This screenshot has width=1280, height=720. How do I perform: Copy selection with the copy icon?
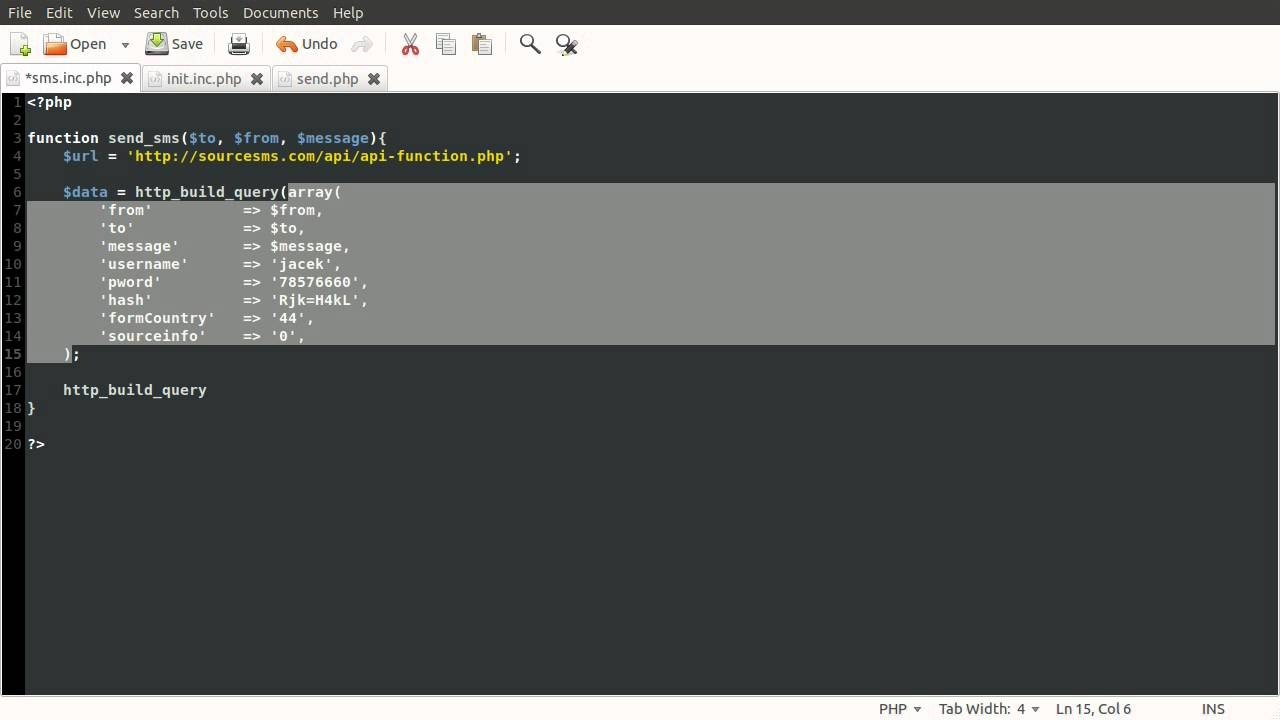(446, 44)
